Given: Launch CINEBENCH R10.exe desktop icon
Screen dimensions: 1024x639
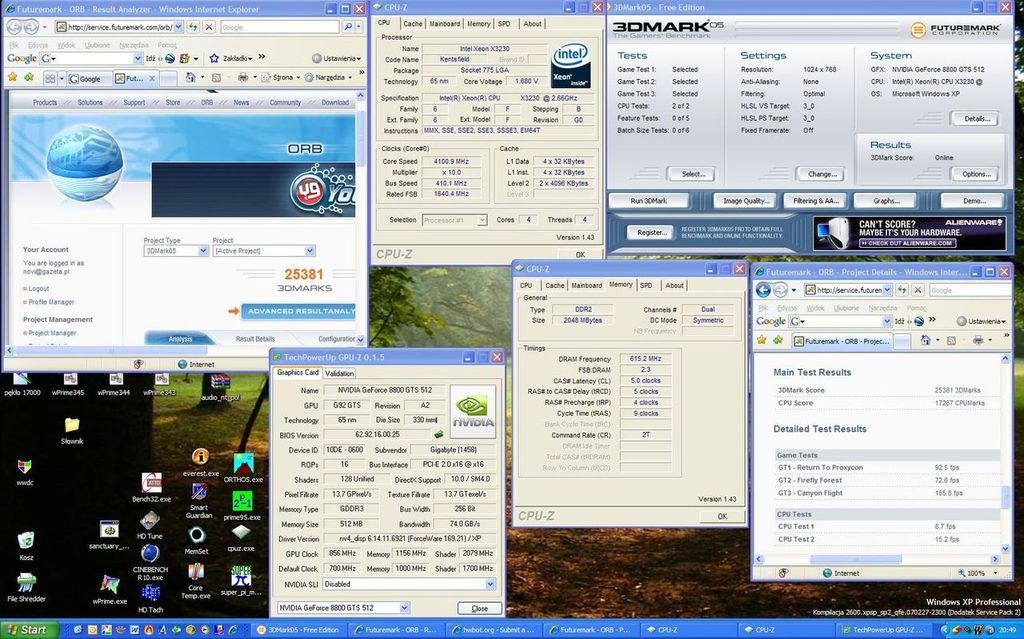Looking at the screenshot, I should (x=150, y=562).
